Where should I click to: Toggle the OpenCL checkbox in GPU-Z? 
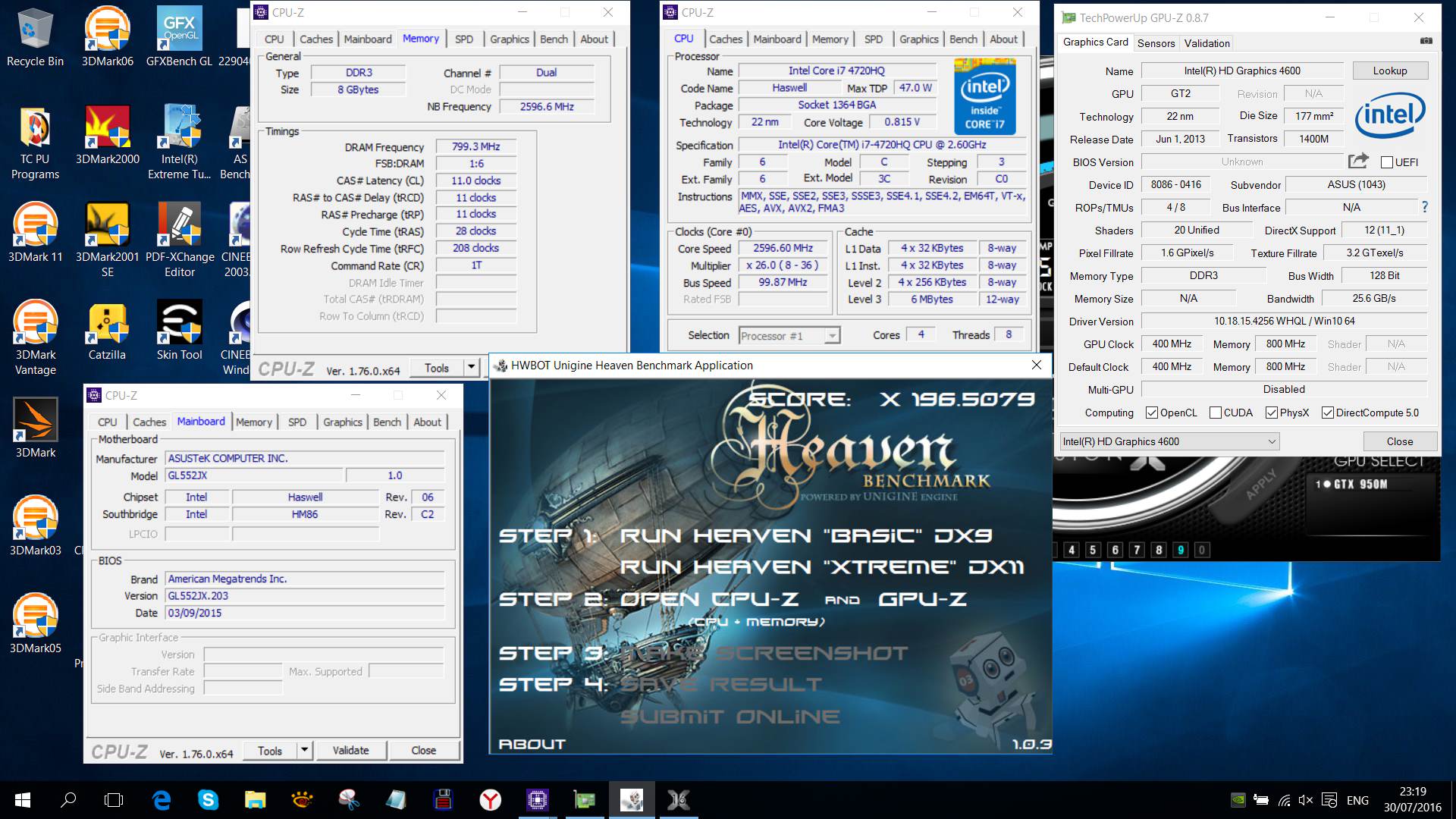coord(1152,413)
